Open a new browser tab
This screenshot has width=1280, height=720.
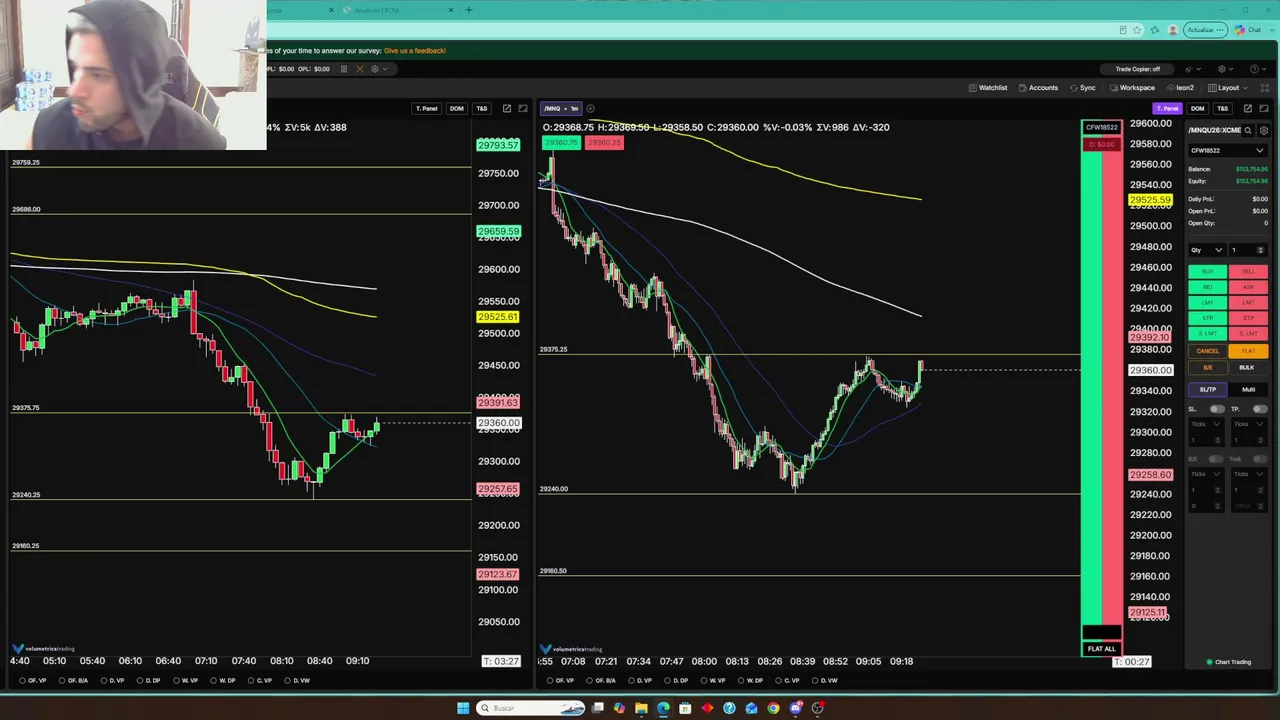(468, 10)
